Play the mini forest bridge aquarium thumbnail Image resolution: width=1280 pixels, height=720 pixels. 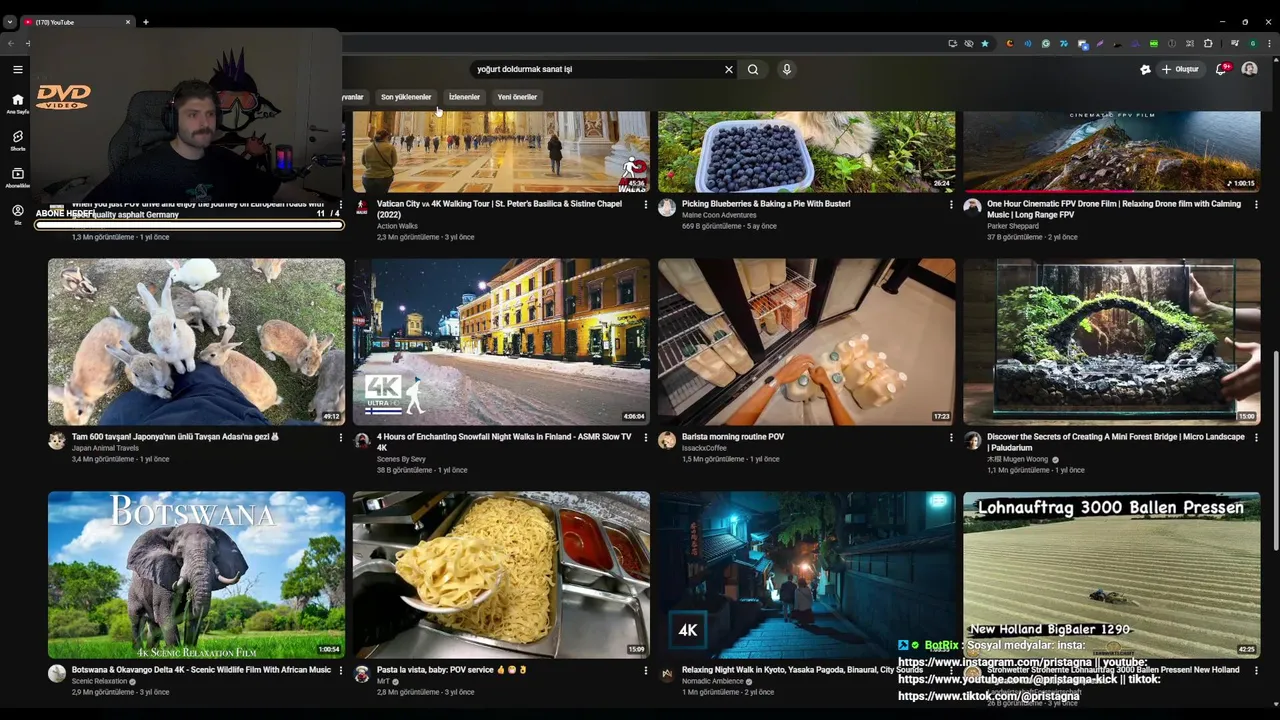(1111, 342)
